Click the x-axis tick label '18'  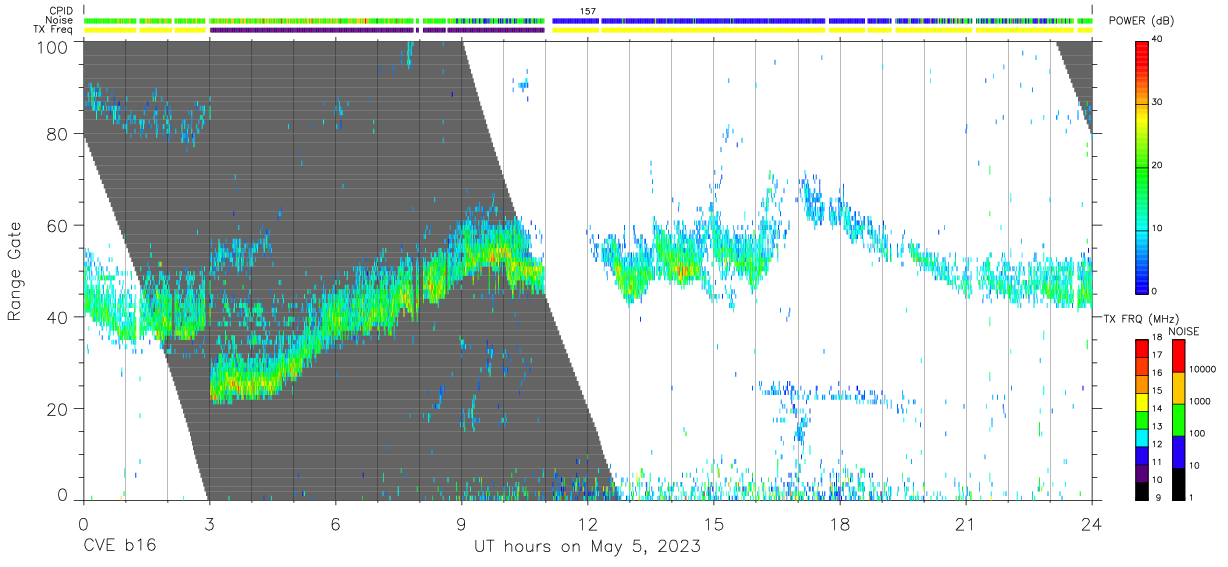[839, 525]
